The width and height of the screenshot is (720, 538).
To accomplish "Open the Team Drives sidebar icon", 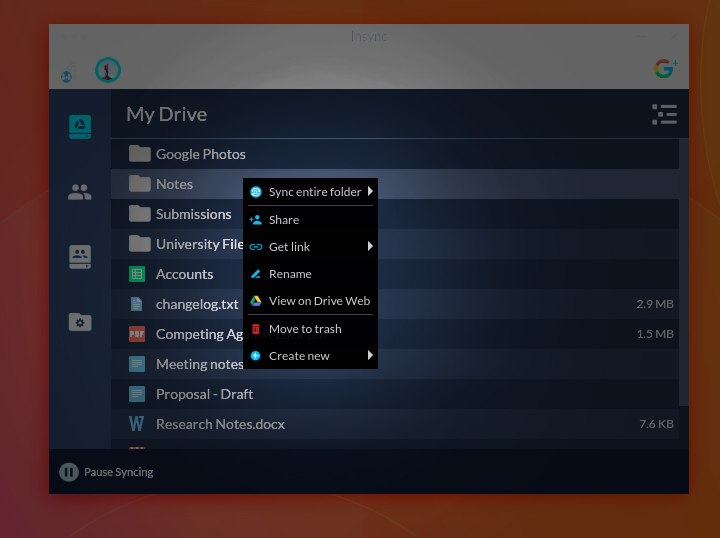I will (x=80, y=257).
